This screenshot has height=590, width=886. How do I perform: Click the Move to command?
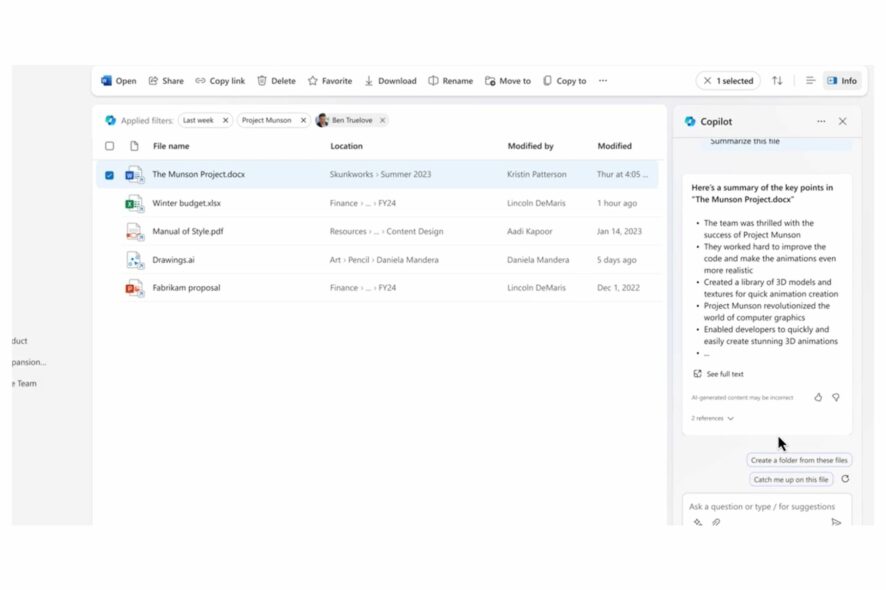coord(508,81)
